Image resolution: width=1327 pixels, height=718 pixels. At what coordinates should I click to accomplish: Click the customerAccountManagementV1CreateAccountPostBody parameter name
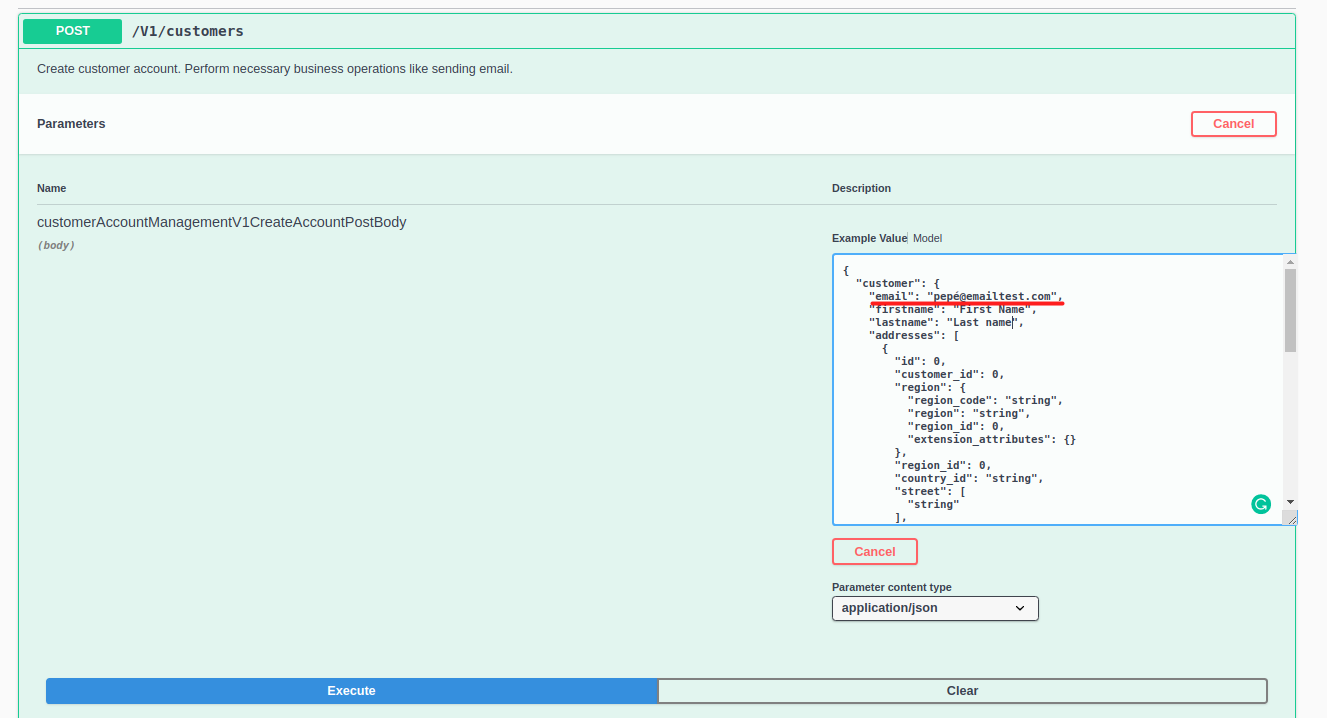click(x=221, y=222)
